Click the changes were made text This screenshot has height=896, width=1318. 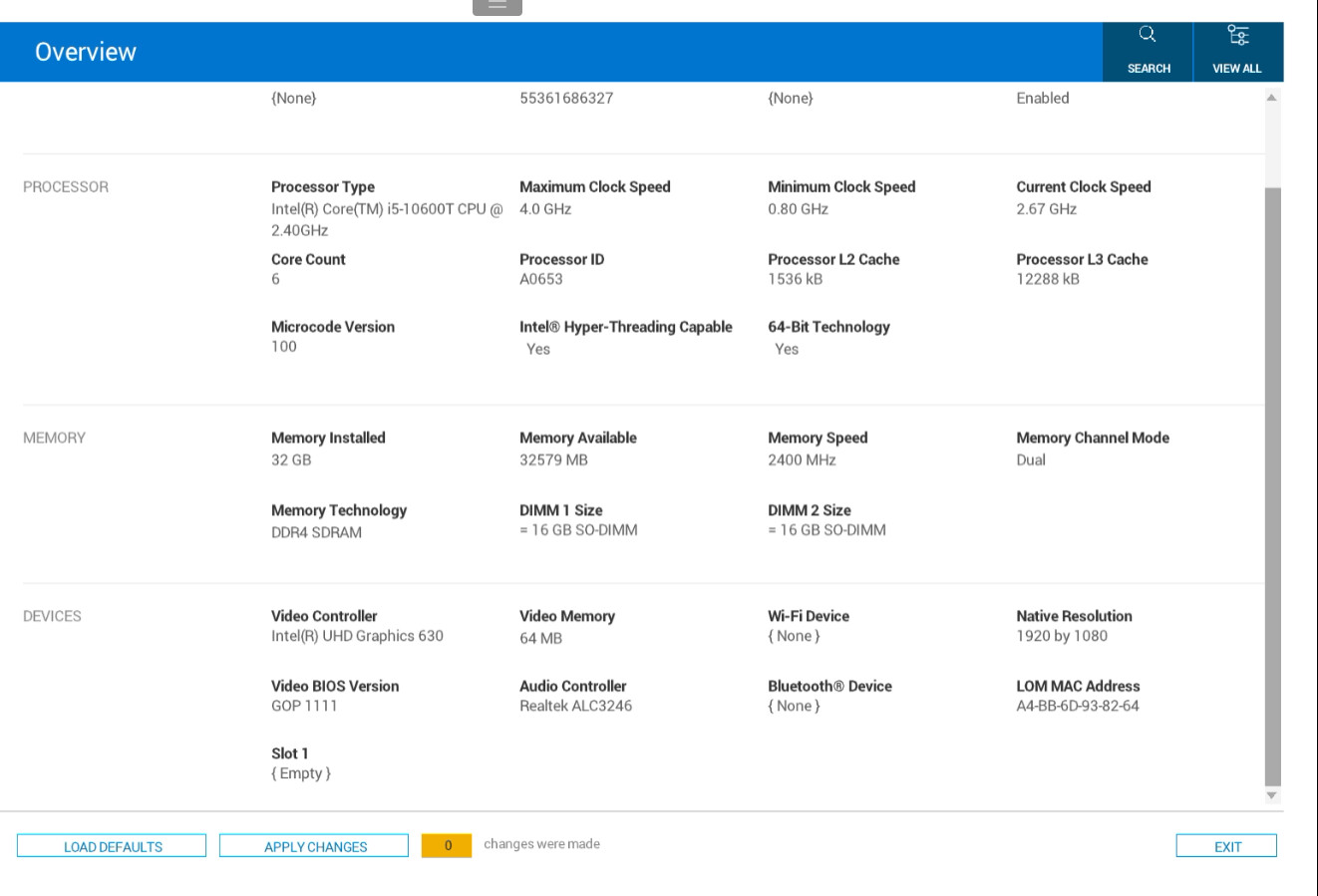(542, 844)
